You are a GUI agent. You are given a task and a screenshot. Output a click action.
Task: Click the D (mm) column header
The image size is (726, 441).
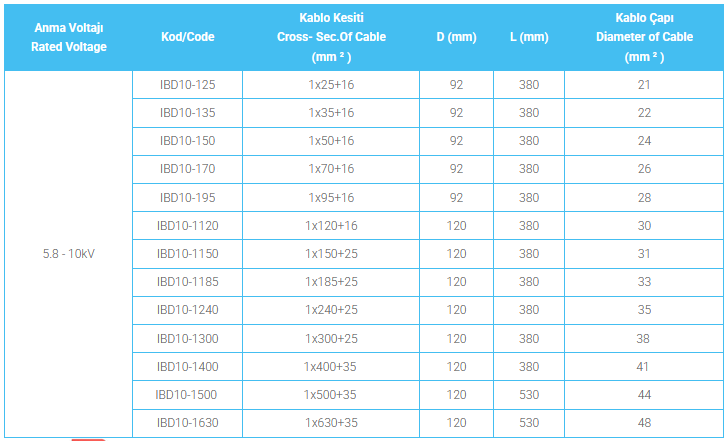456,37
